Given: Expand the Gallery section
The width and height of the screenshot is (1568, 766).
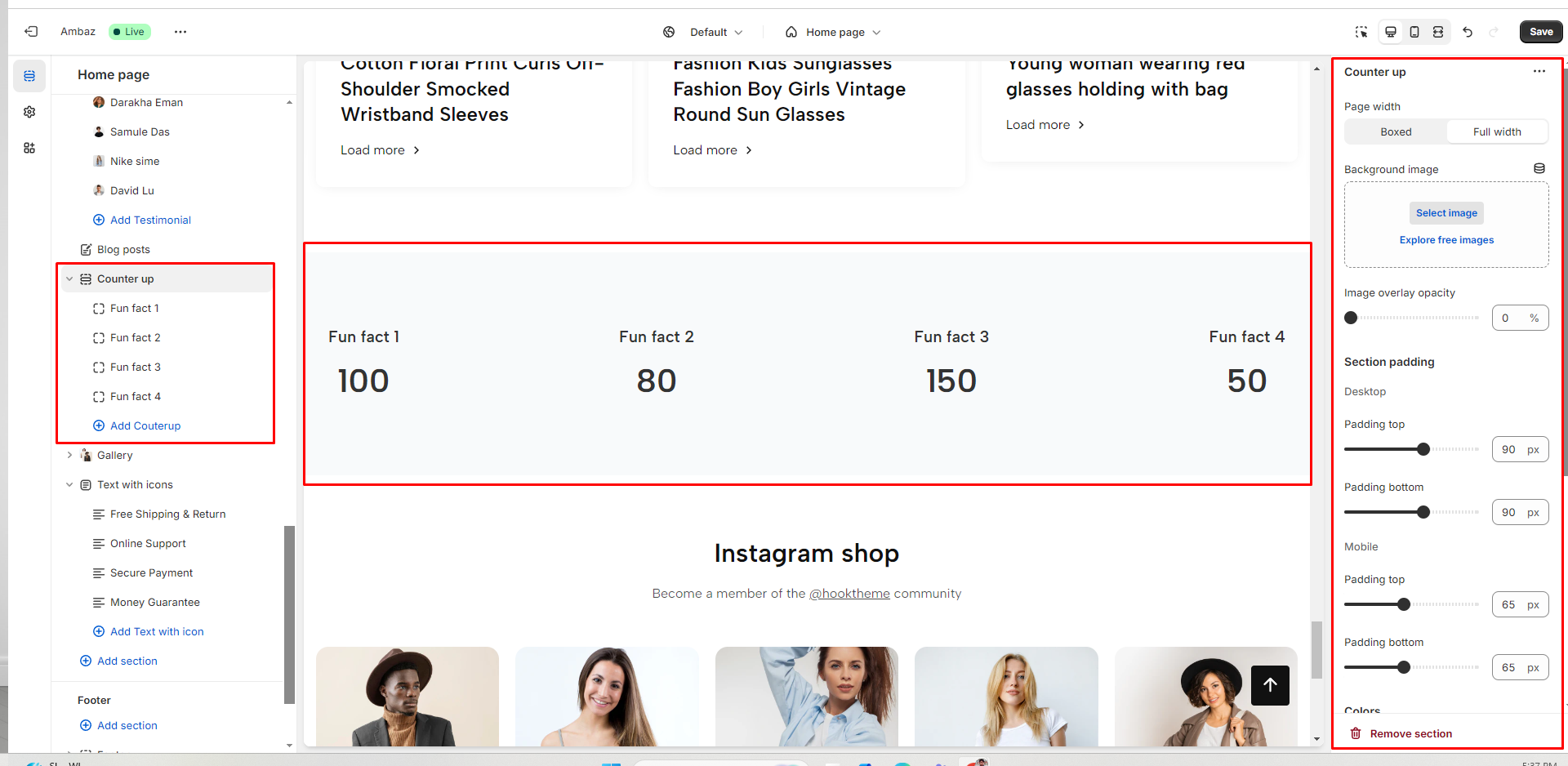Looking at the screenshot, I should coord(69,456).
